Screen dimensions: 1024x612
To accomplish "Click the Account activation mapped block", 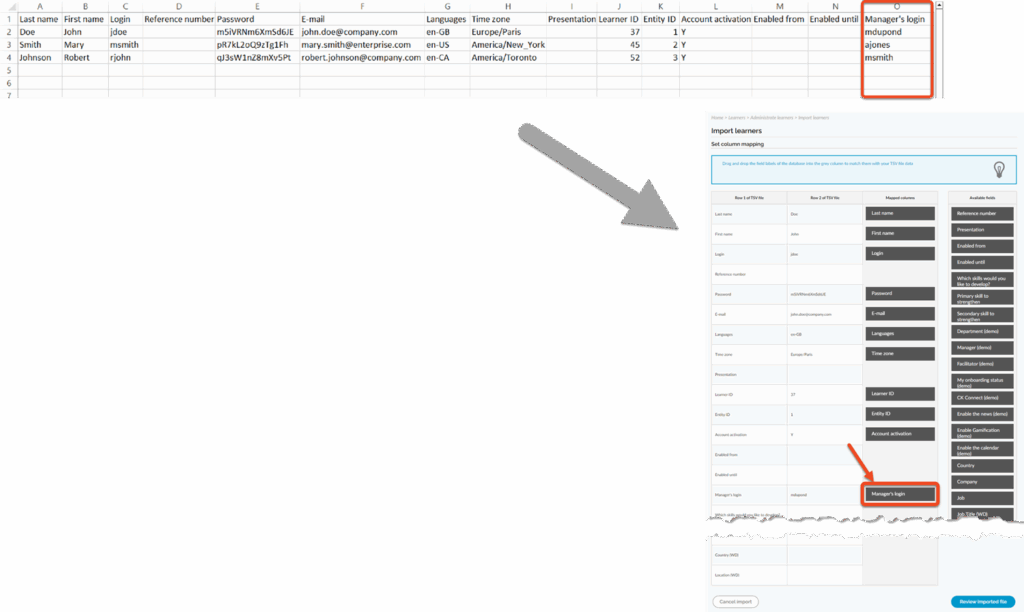I will [x=900, y=433].
